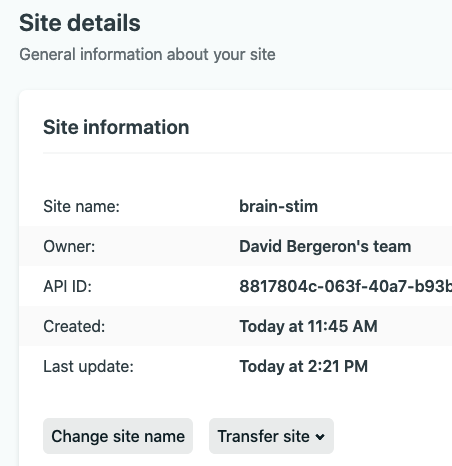Viewport: 452px width, 466px height.
Task: Click the David Bergeron's team owner value
Action: (325, 246)
